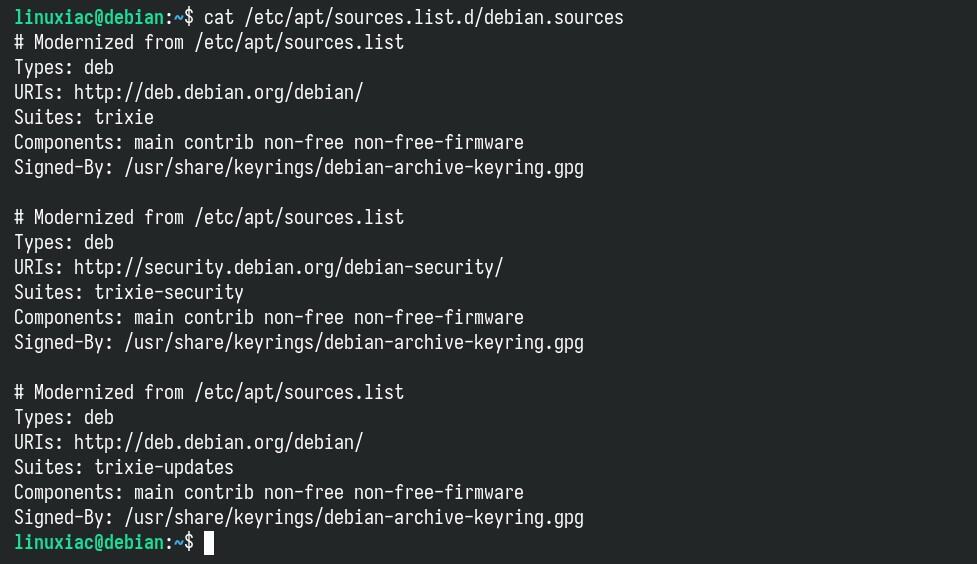Click the third '# Modernized from' comment
This screenshot has height=564, width=977.
click(x=209, y=393)
